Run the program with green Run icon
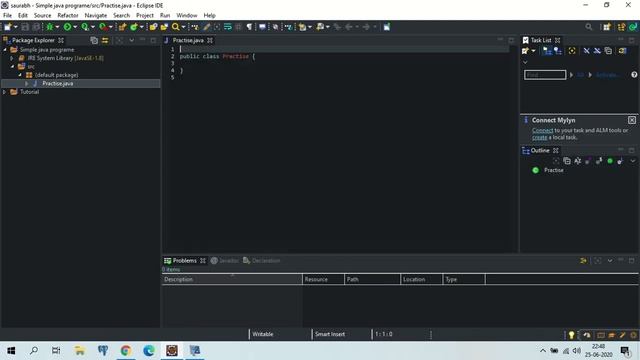Viewport: 640px width, 360px height. 67,27
